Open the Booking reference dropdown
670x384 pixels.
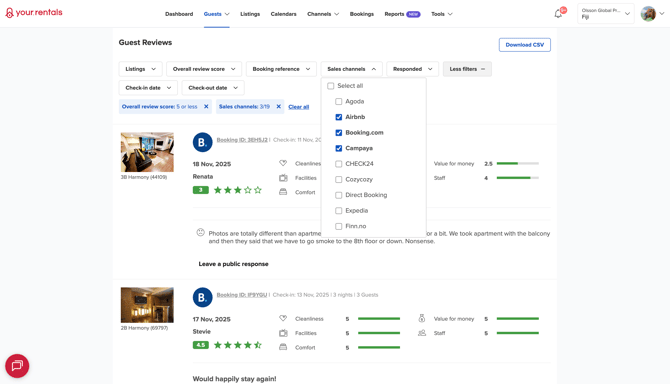click(x=281, y=69)
